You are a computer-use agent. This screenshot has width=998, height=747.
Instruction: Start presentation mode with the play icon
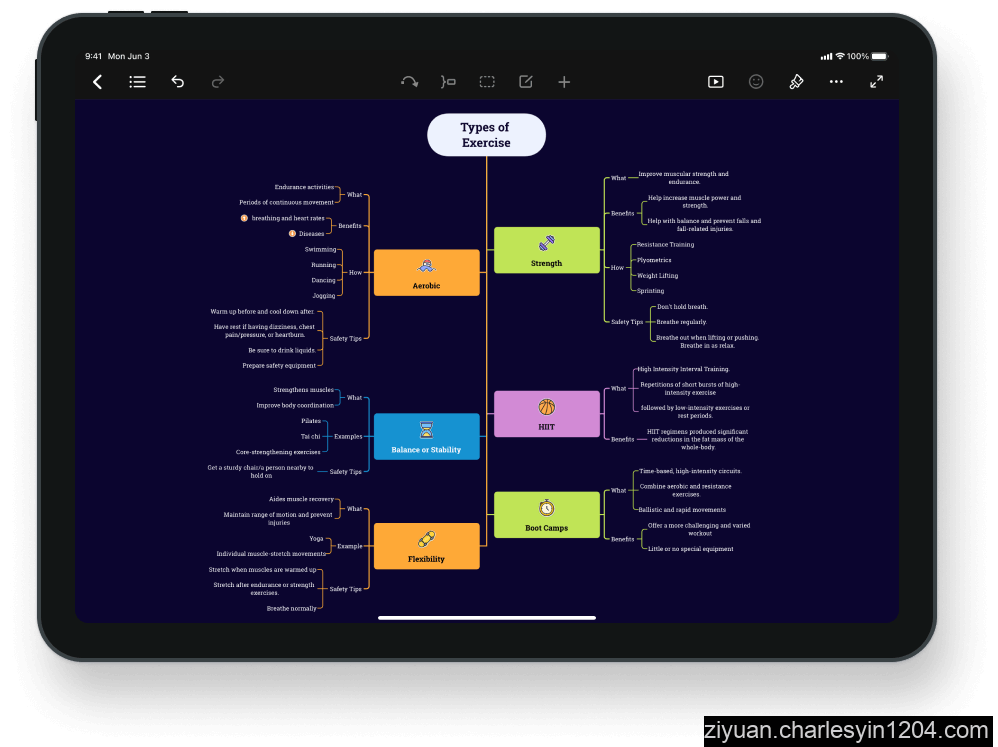click(x=716, y=82)
